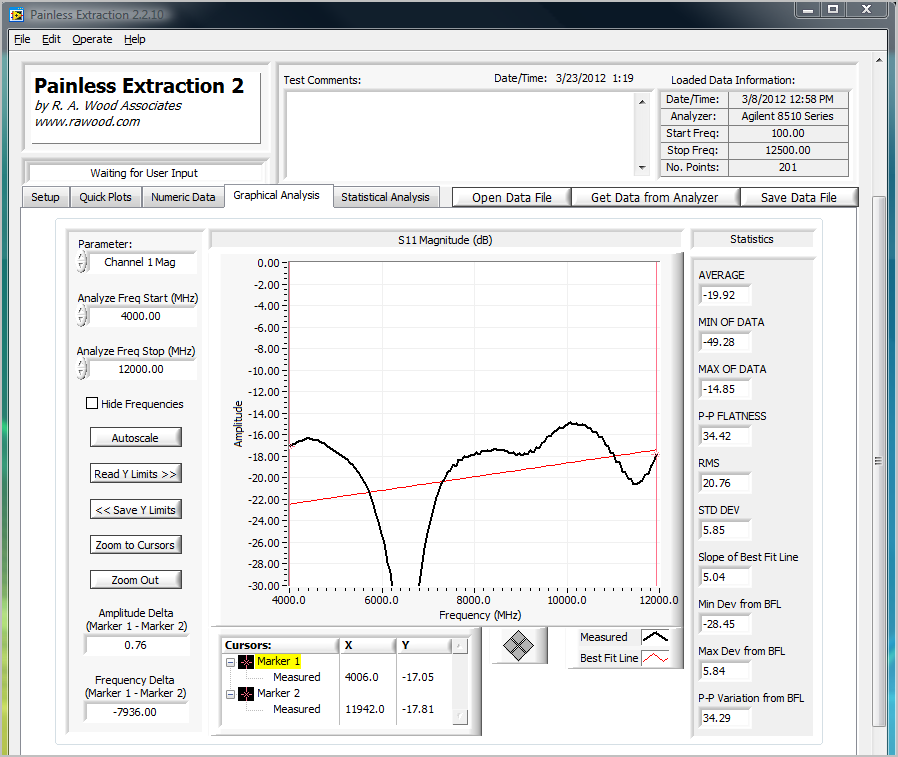Screen dimensions: 898x757
Task: Select the Marker 1 row in Cursors
Action: [x=279, y=661]
